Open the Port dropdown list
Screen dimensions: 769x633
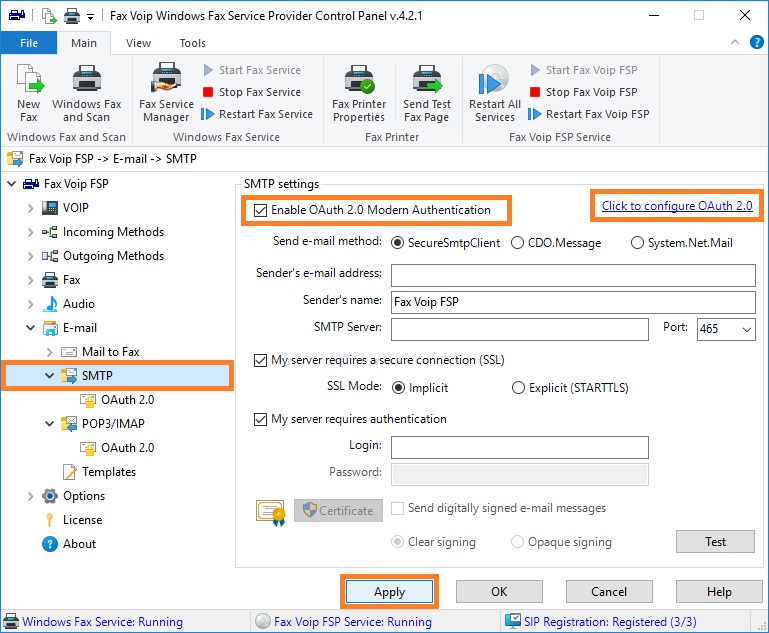[x=746, y=329]
